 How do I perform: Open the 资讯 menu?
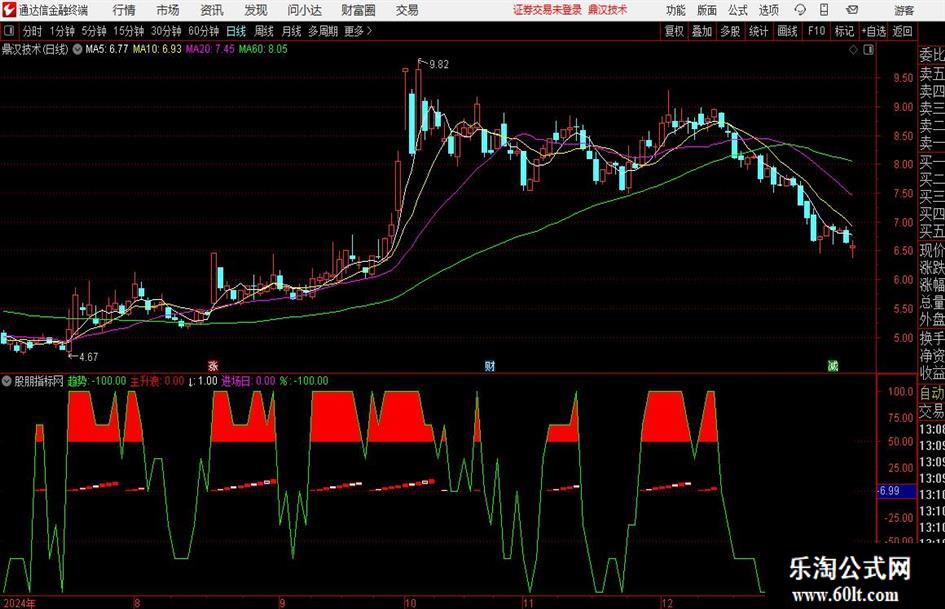click(x=212, y=10)
